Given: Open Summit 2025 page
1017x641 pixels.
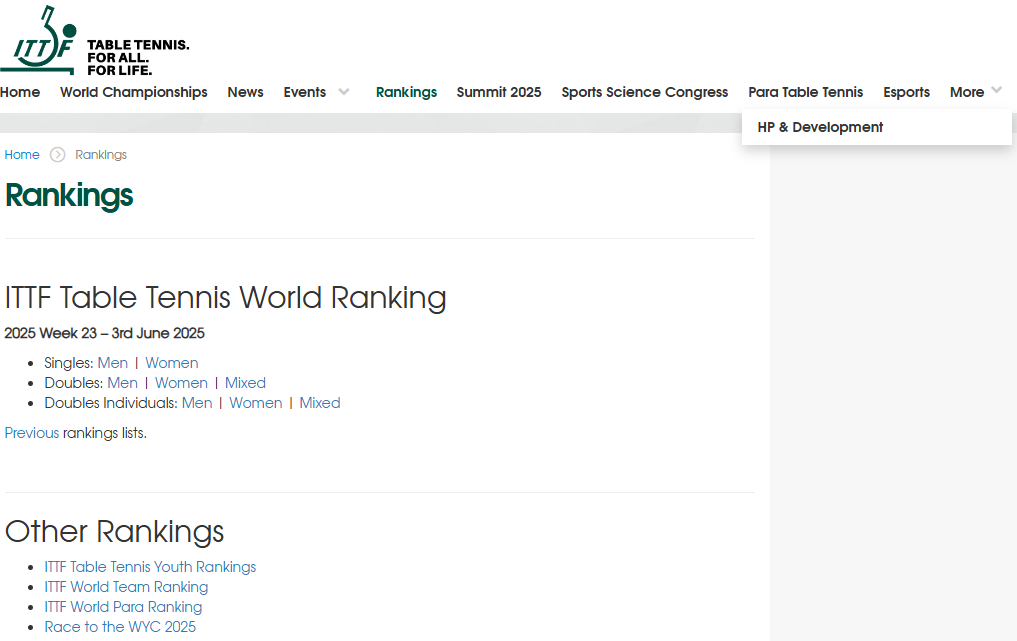Looking at the screenshot, I should (499, 92).
